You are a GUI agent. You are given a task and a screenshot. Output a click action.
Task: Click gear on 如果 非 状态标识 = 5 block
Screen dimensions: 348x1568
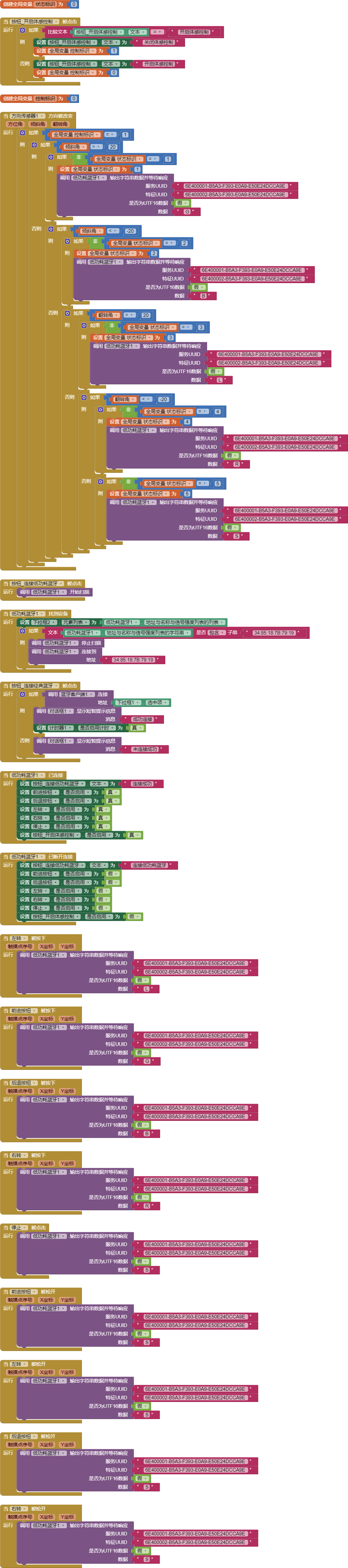point(101,481)
